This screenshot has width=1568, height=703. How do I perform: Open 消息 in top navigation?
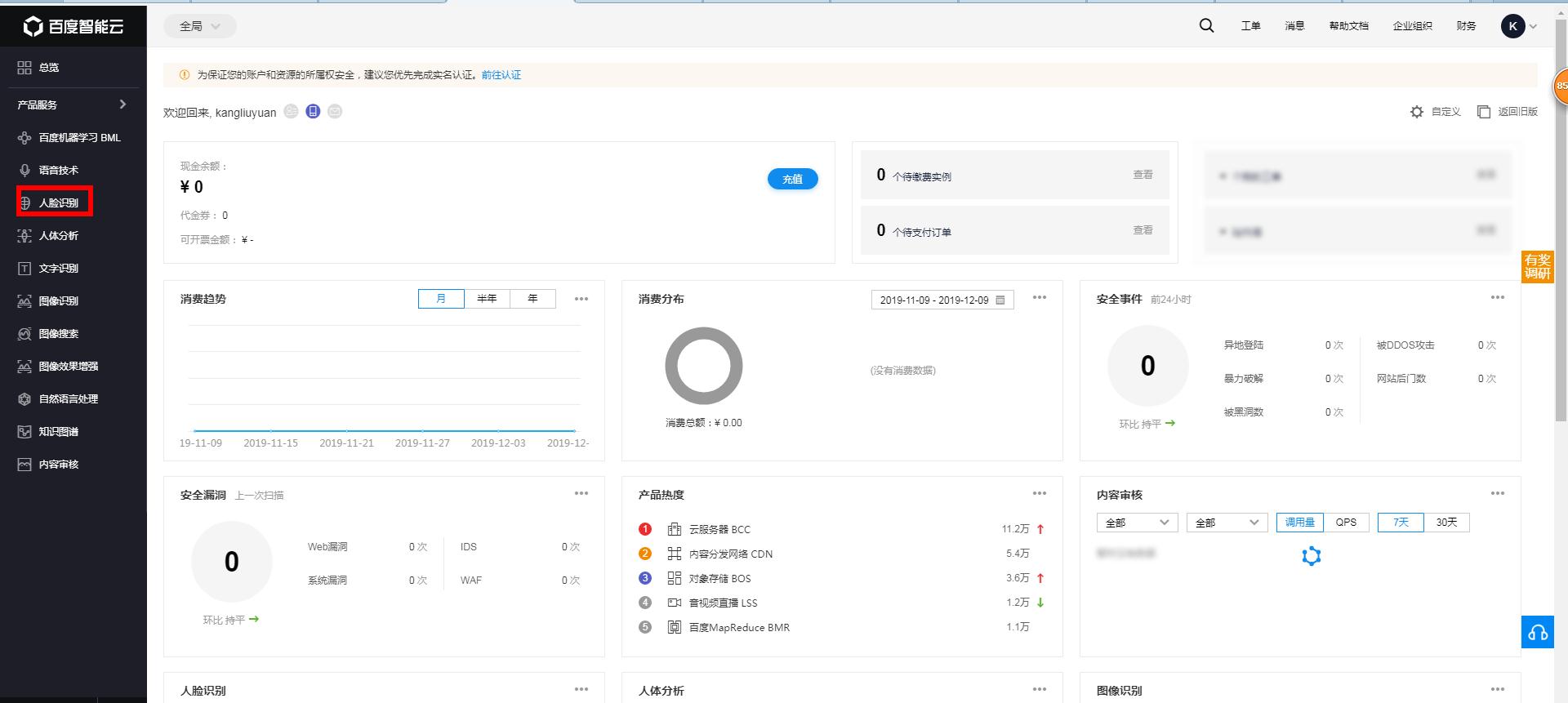point(1294,26)
